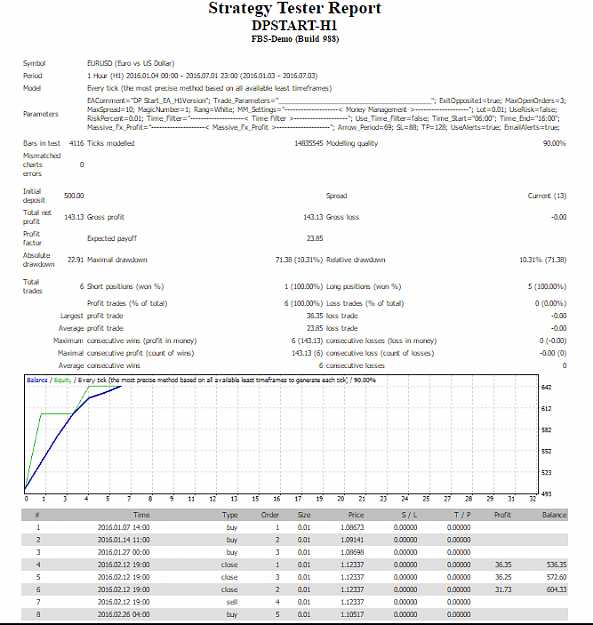Click the profit cell '36.35' in row 4
Image resolution: width=593 pixels, height=625 pixels.
coord(503,565)
